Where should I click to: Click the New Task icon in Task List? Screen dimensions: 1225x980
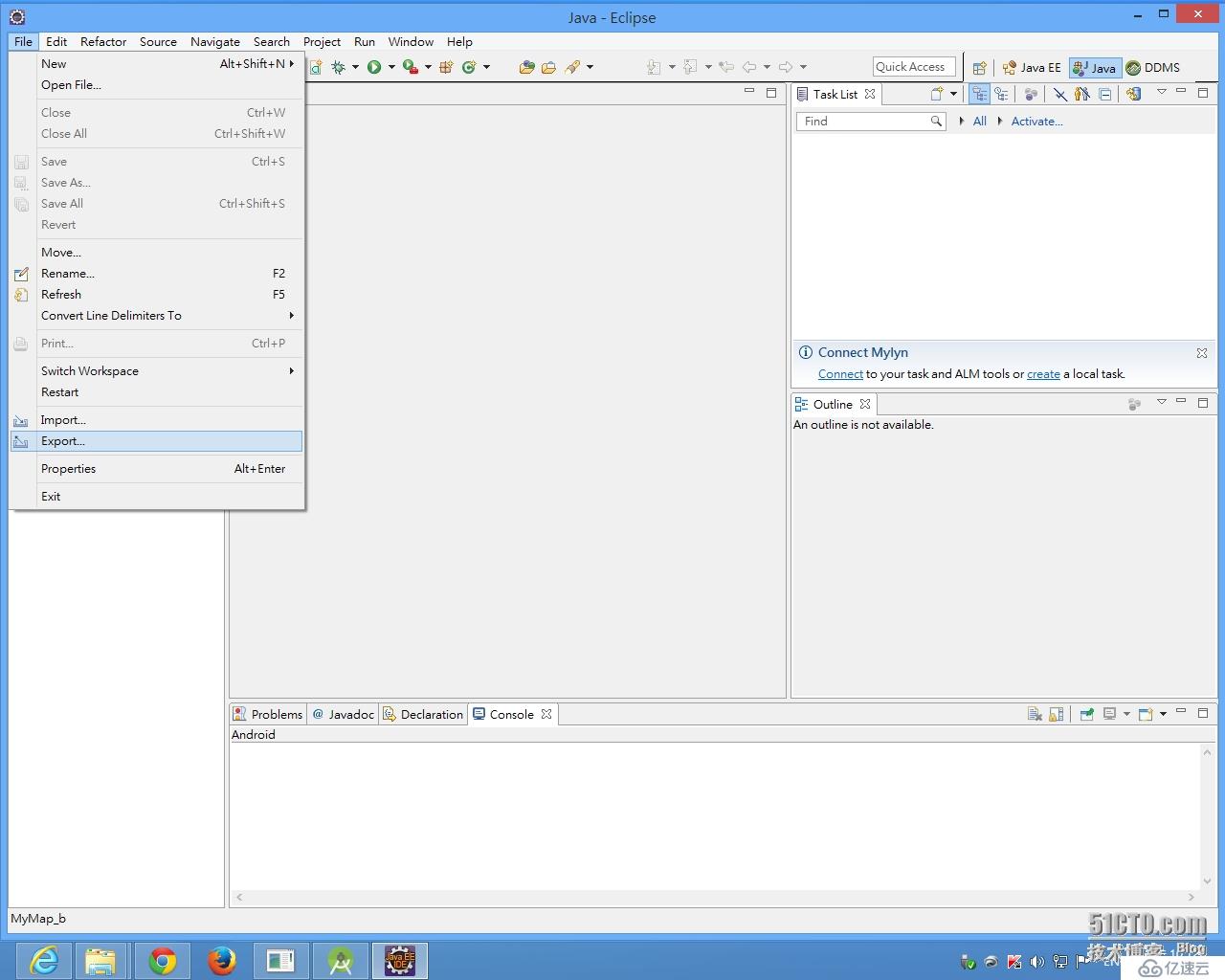click(937, 94)
